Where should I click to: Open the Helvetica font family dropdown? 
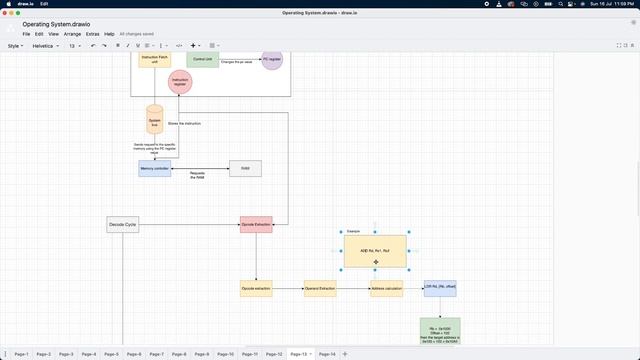pos(46,46)
